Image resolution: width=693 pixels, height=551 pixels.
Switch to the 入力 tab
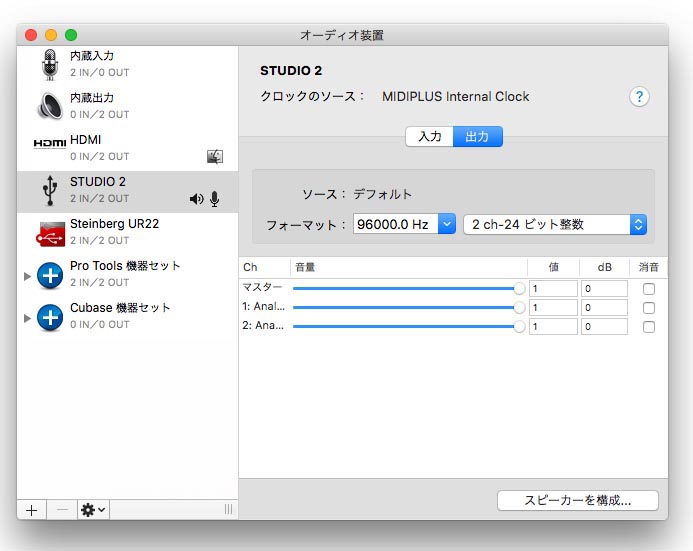[430, 136]
